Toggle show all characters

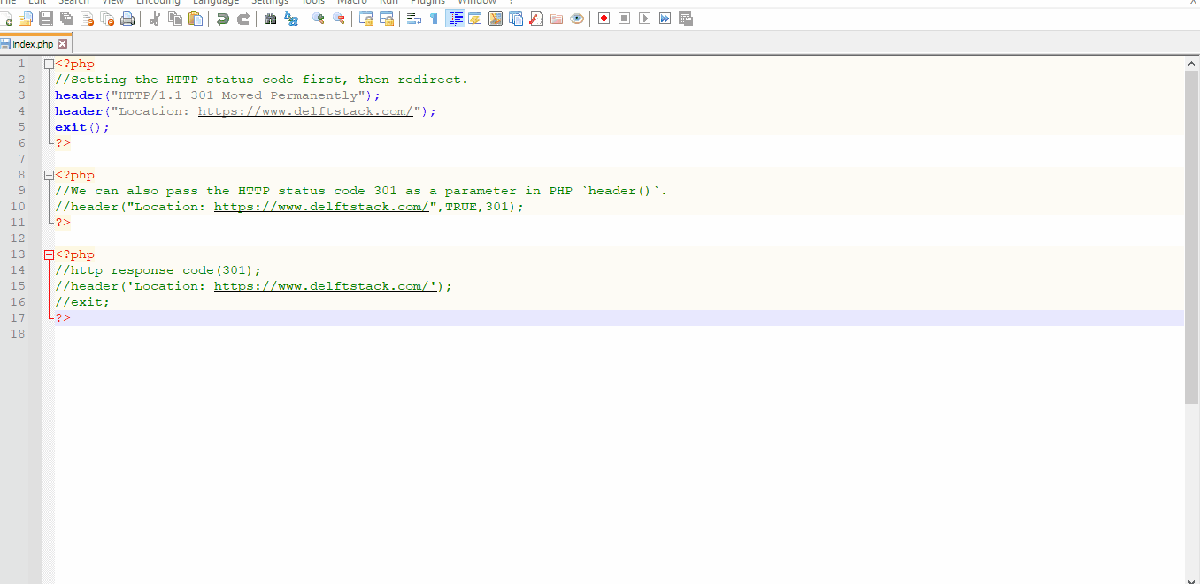[x=435, y=18]
